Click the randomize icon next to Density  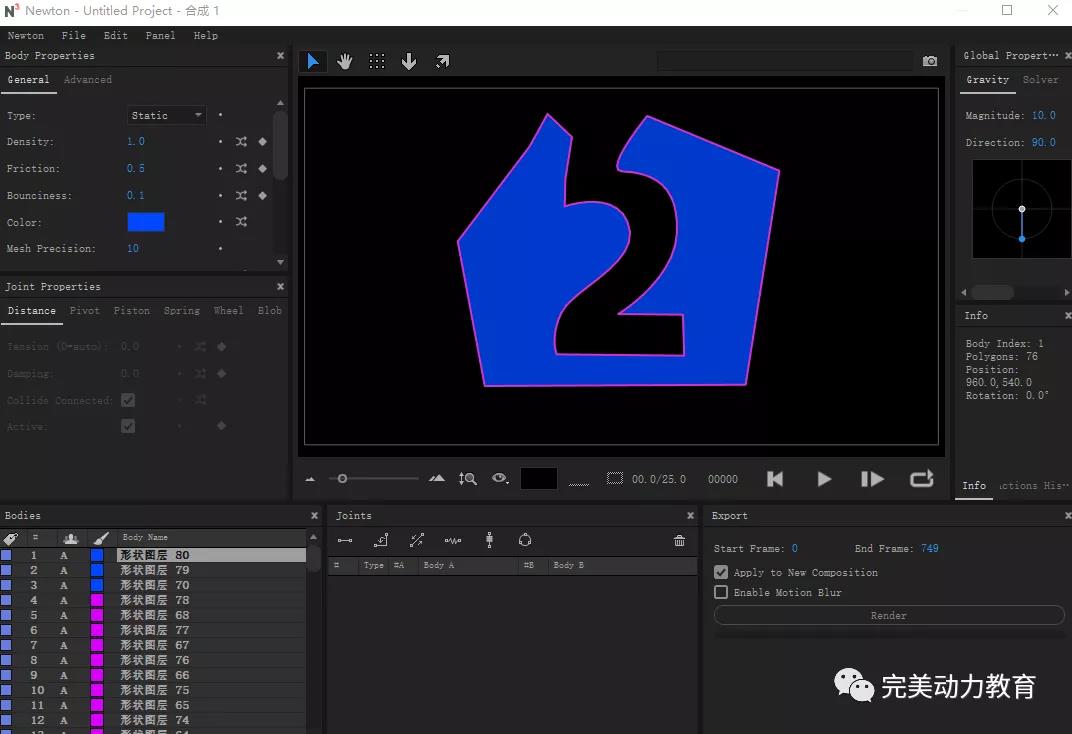[x=241, y=142]
